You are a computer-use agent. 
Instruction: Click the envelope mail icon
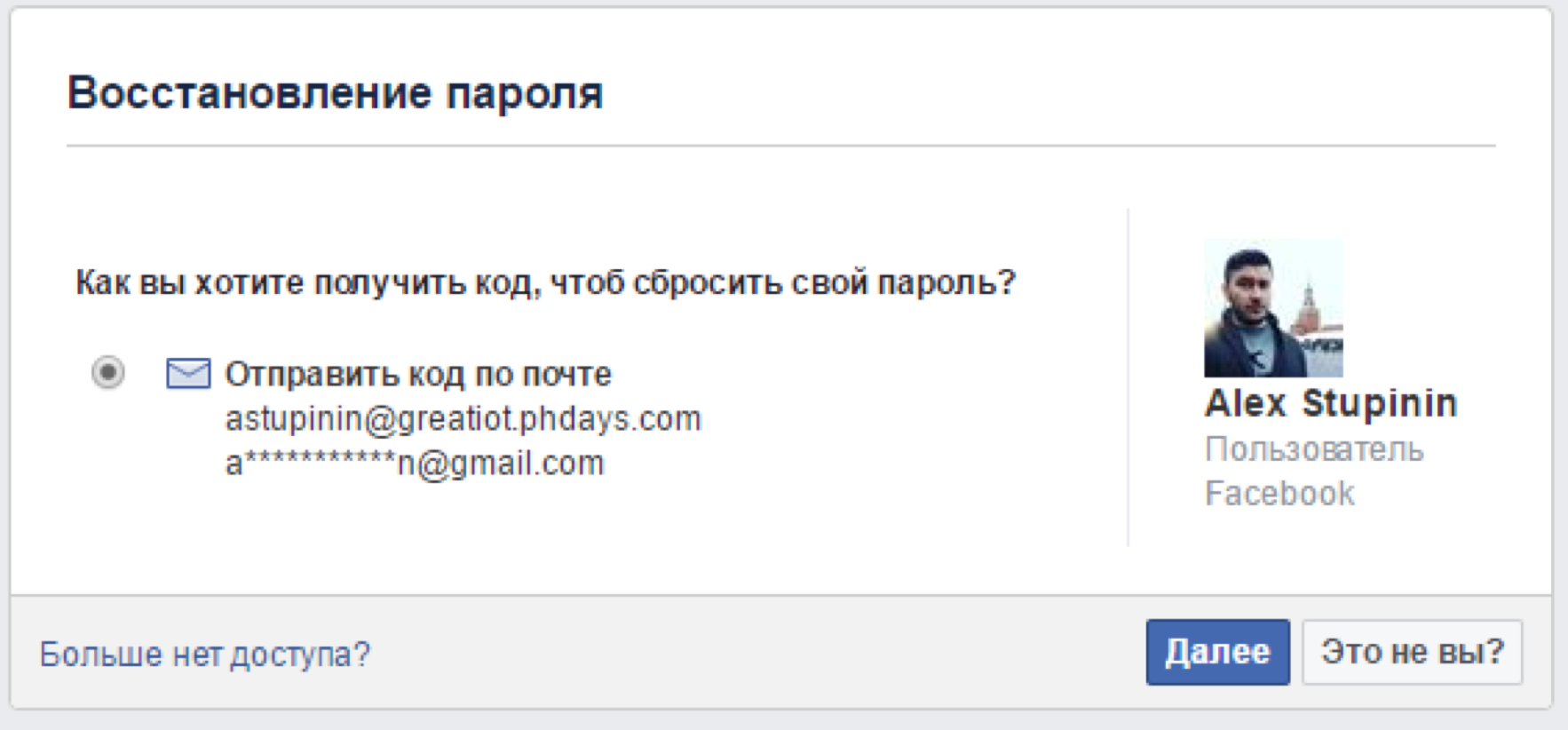[188, 374]
